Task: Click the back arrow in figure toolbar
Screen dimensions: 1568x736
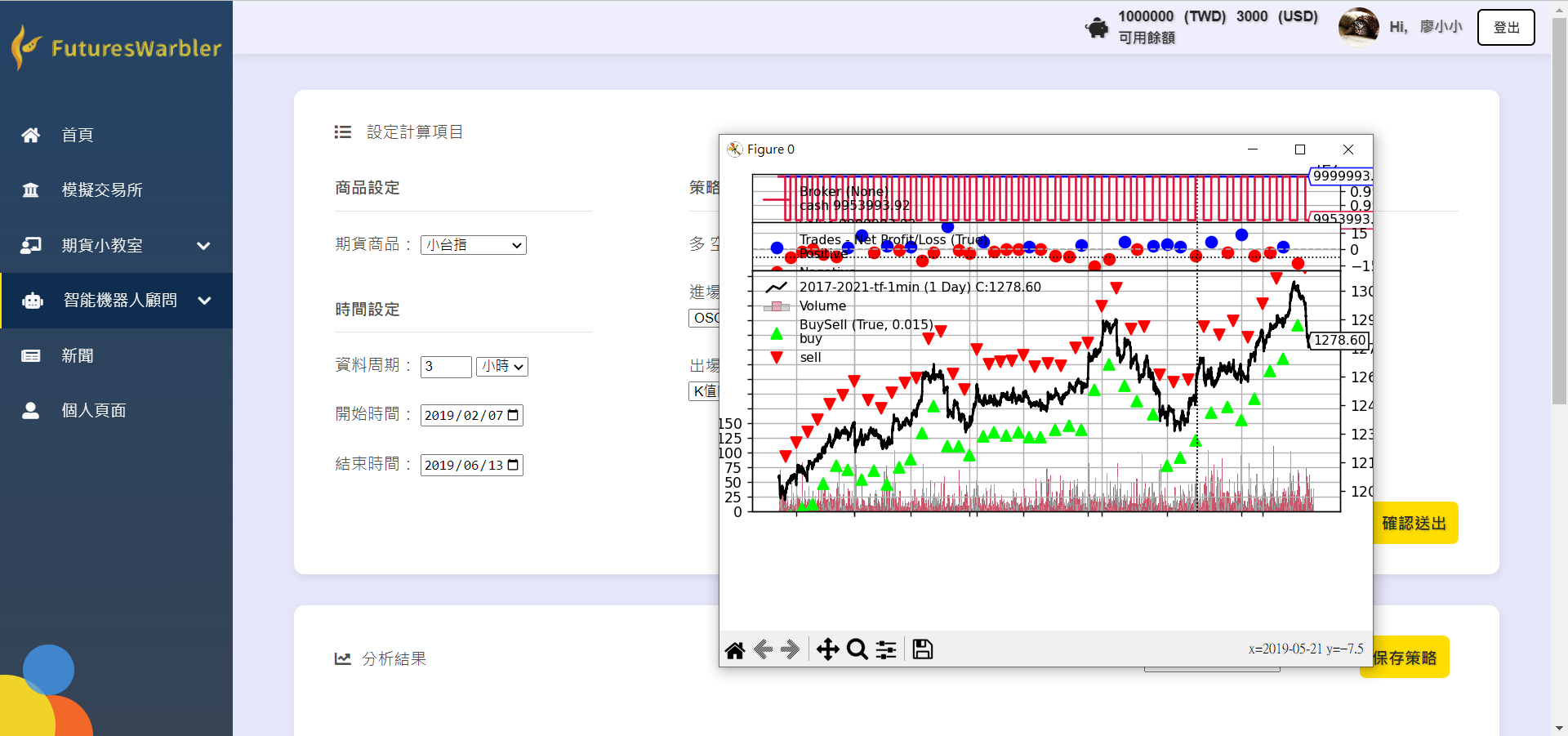Action: coord(763,650)
